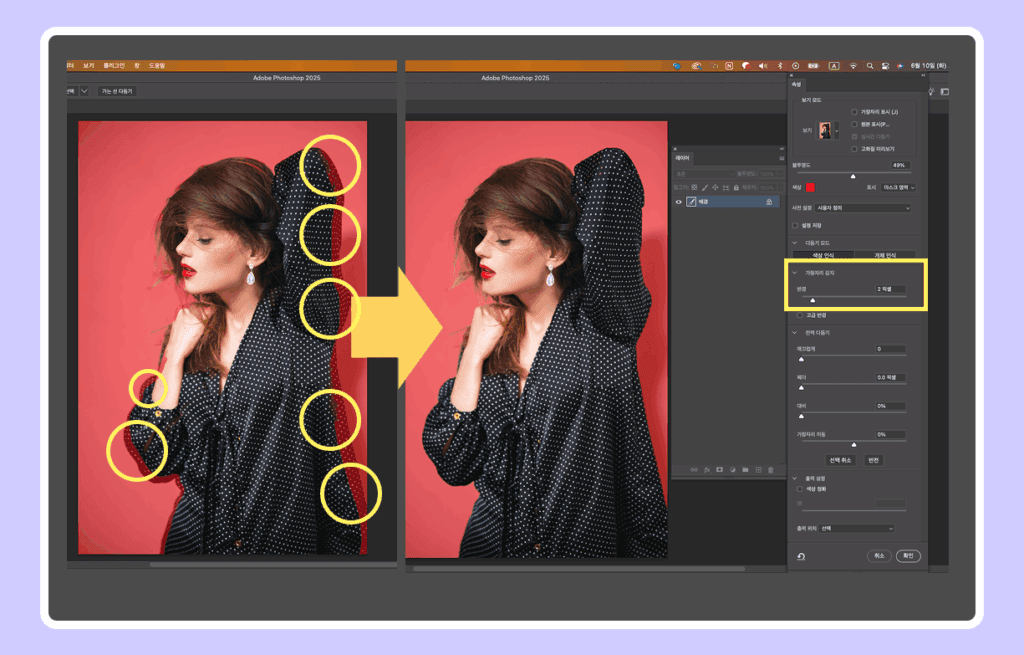Open the 플러그인 menu in the menu bar
The image size is (1024, 655).
coord(114,66)
